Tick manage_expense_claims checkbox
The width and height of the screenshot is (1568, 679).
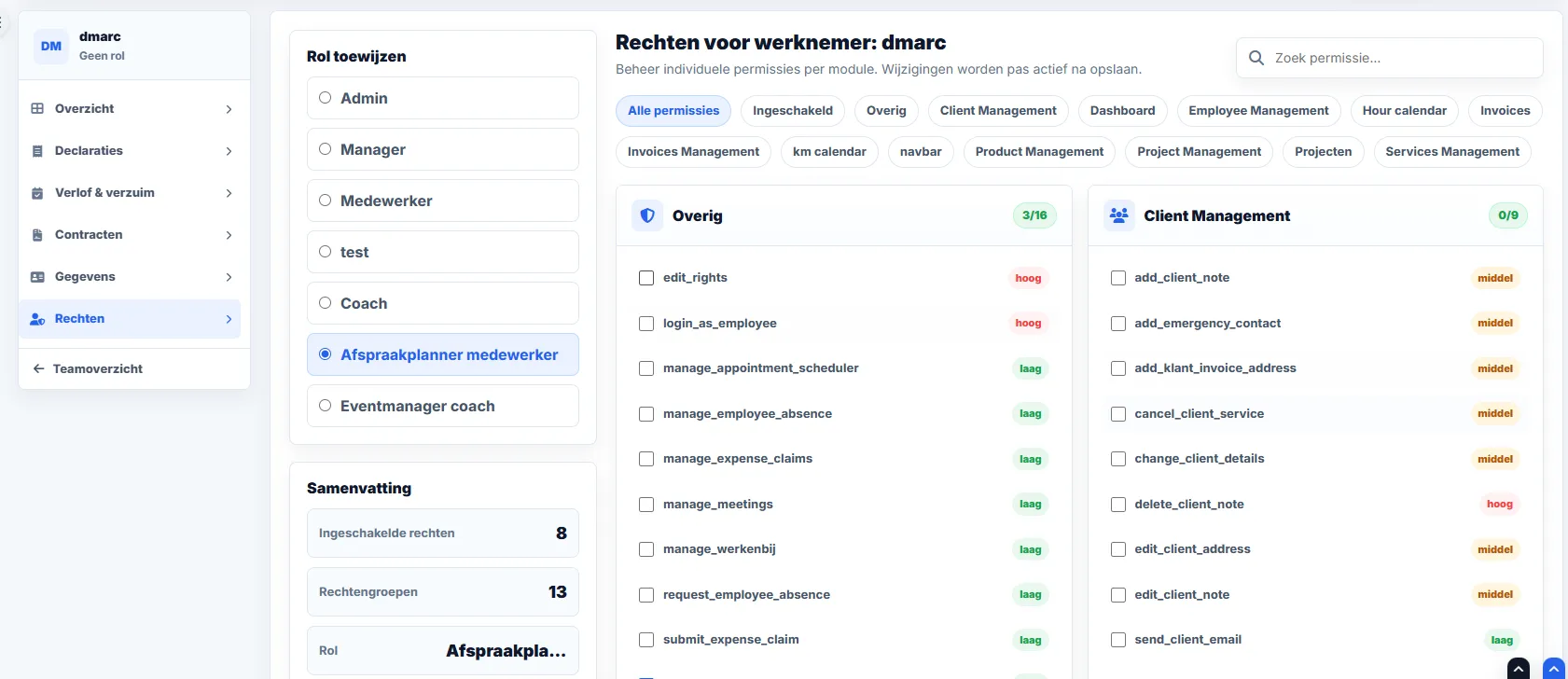pos(646,459)
